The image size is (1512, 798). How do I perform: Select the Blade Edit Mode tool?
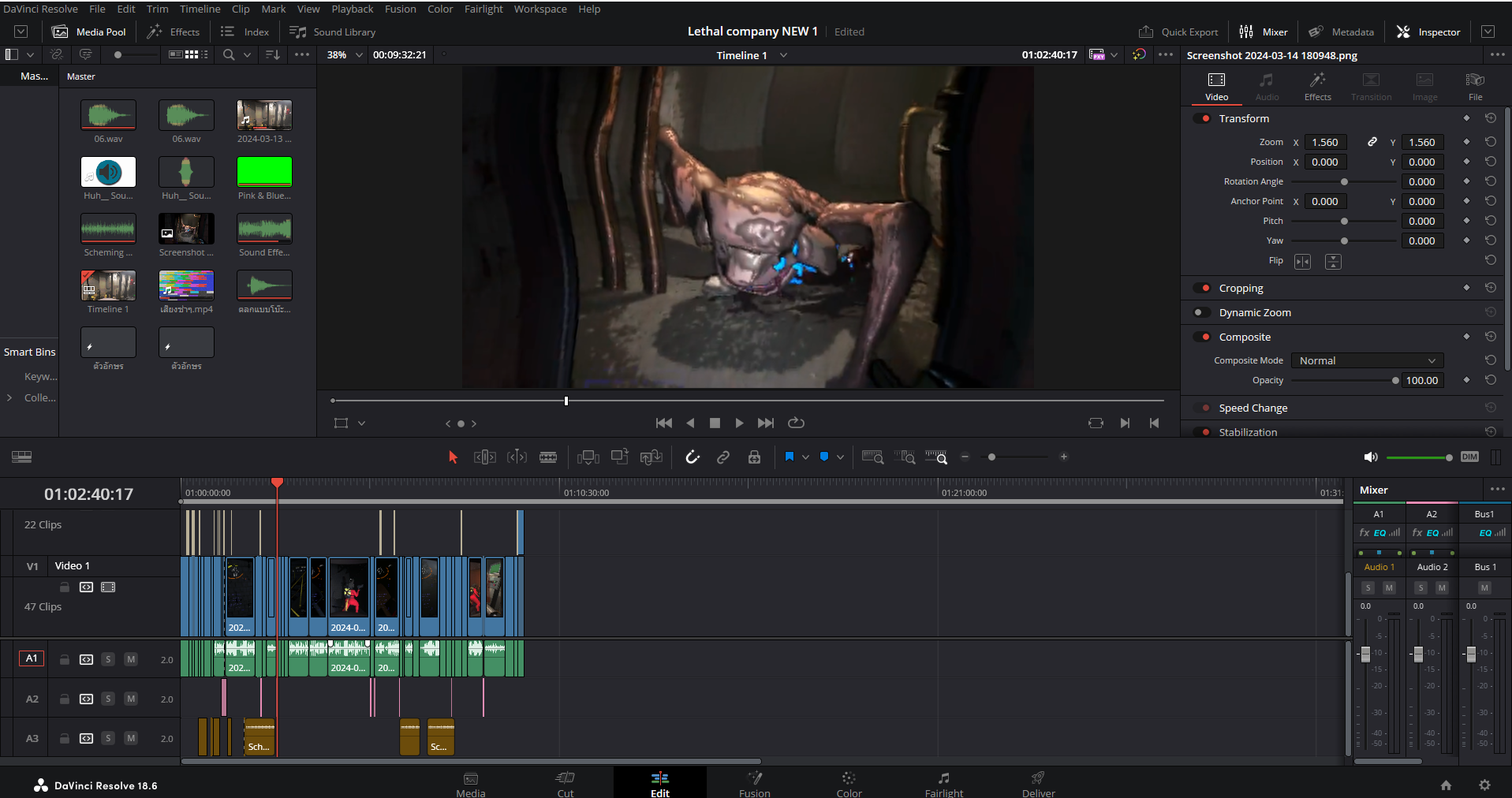pos(548,457)
